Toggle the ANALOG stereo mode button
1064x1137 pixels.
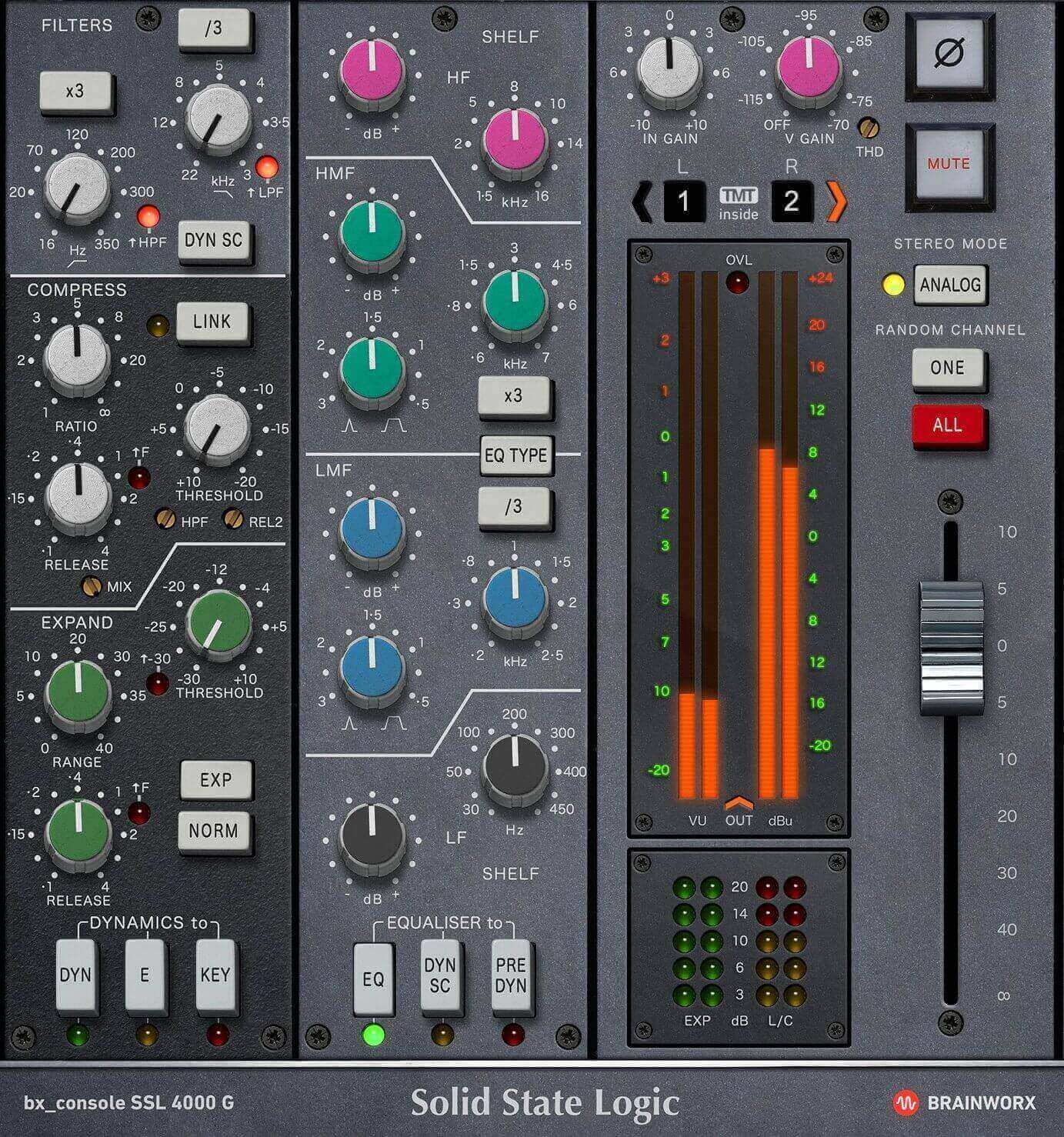pyautogui.click(x=950, y=285)
